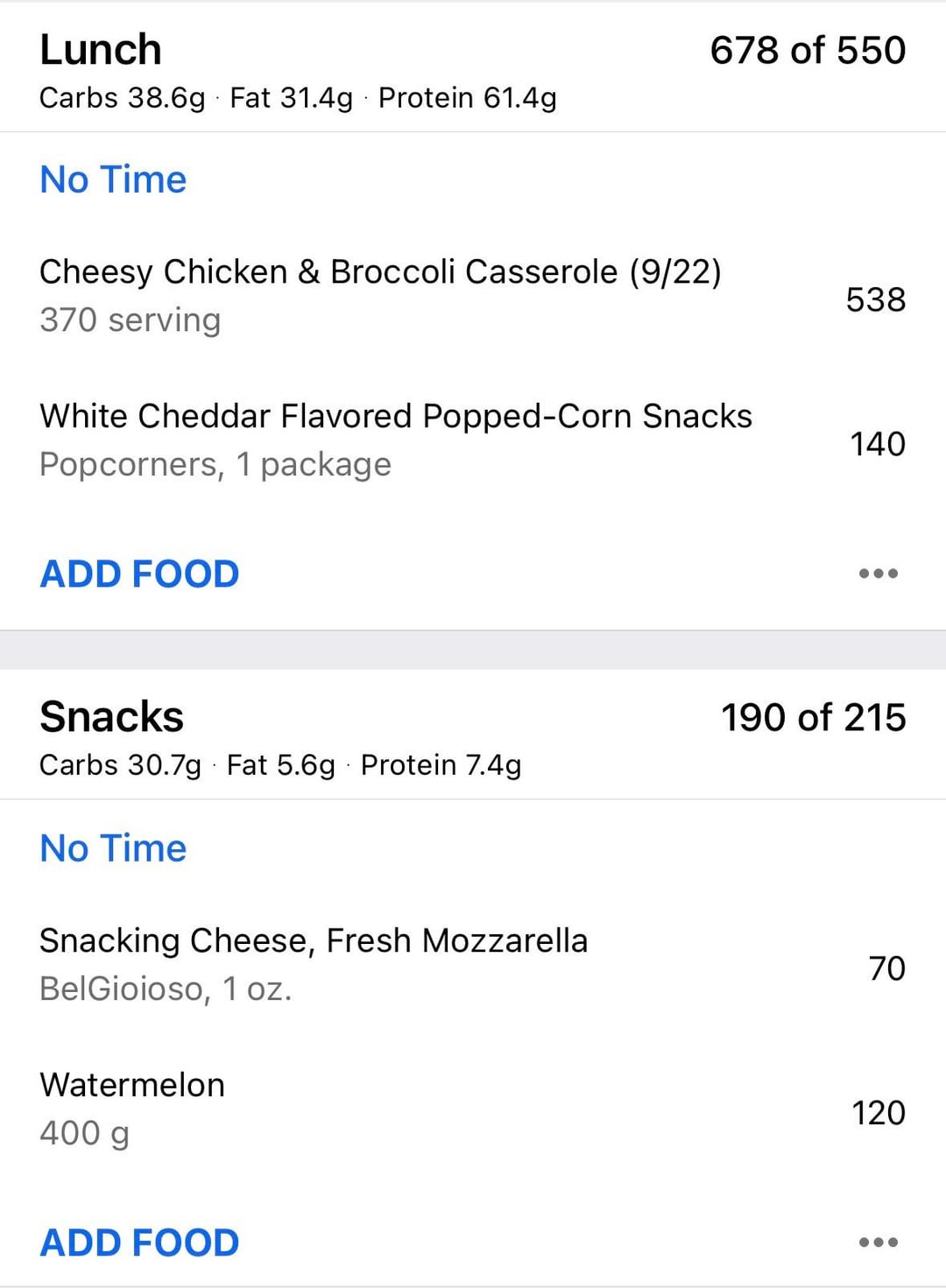Click the Snacks total 190 of 215
This screenshot has height=1288, width=946.
tap(813, 717)
